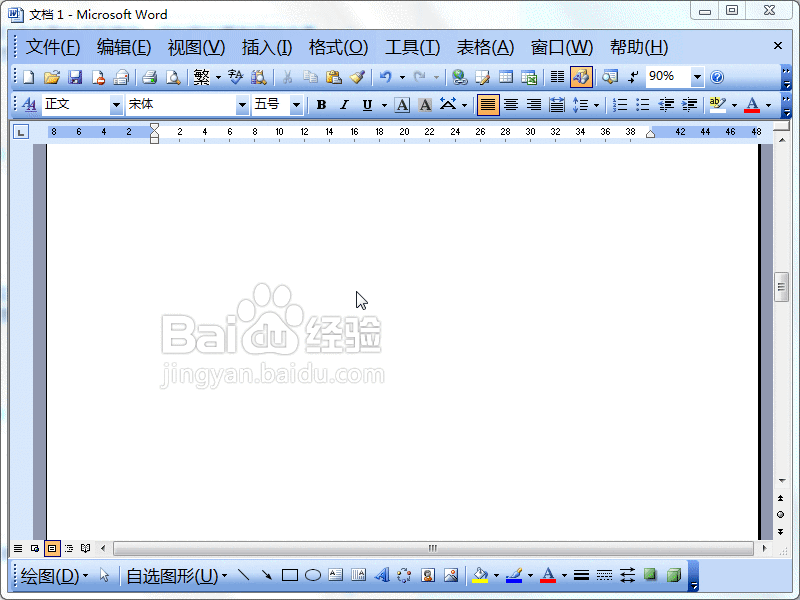800x600 pixels.
Task: Switch to Outline view
Action: (69, 548)
